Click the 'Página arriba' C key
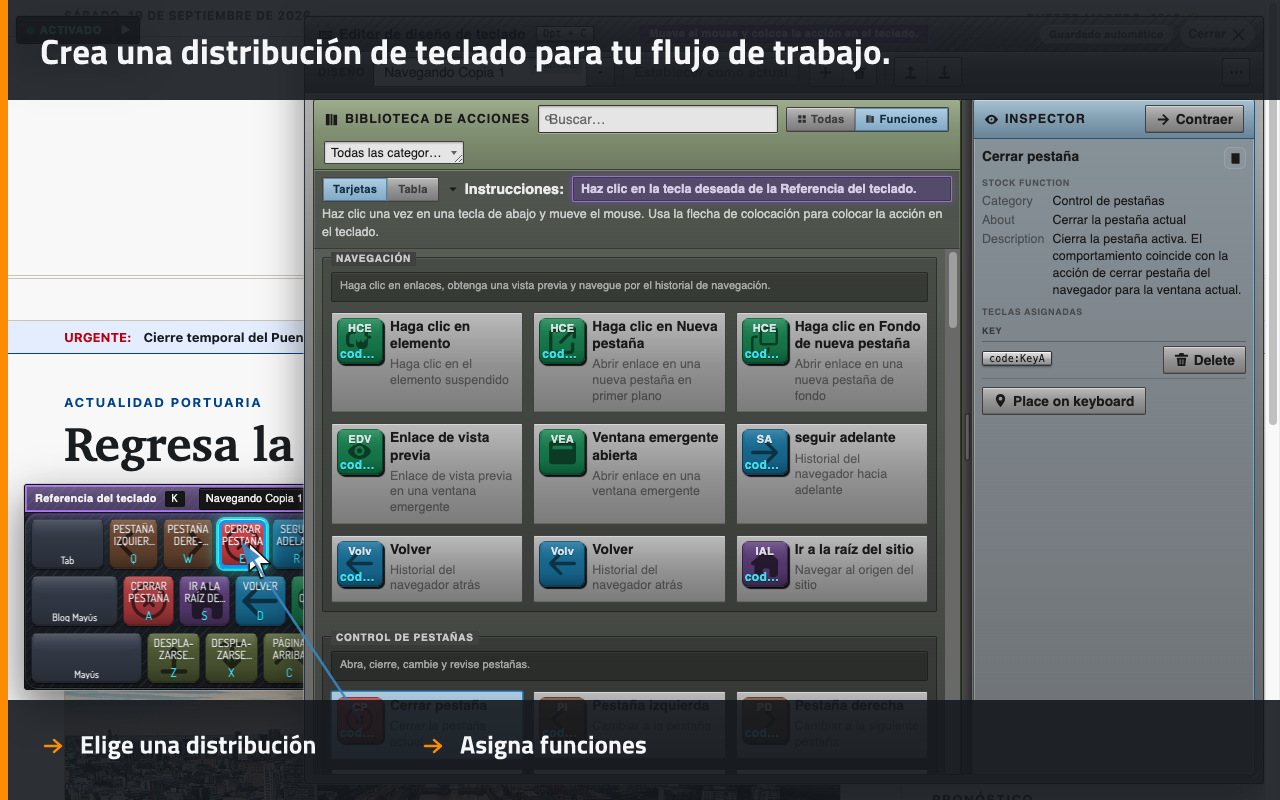1280x800 pixels. (285, 658)
